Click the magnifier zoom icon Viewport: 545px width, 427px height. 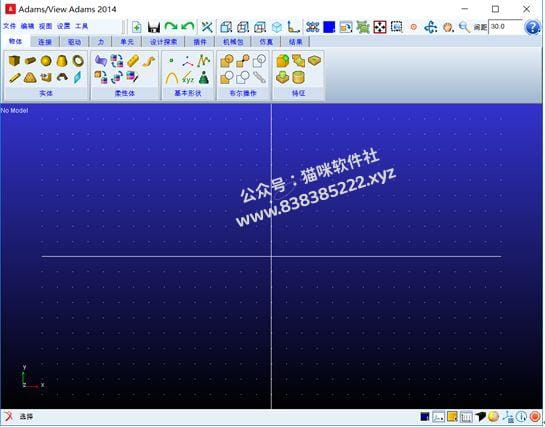pyautogui.click(x=465, y=27)
